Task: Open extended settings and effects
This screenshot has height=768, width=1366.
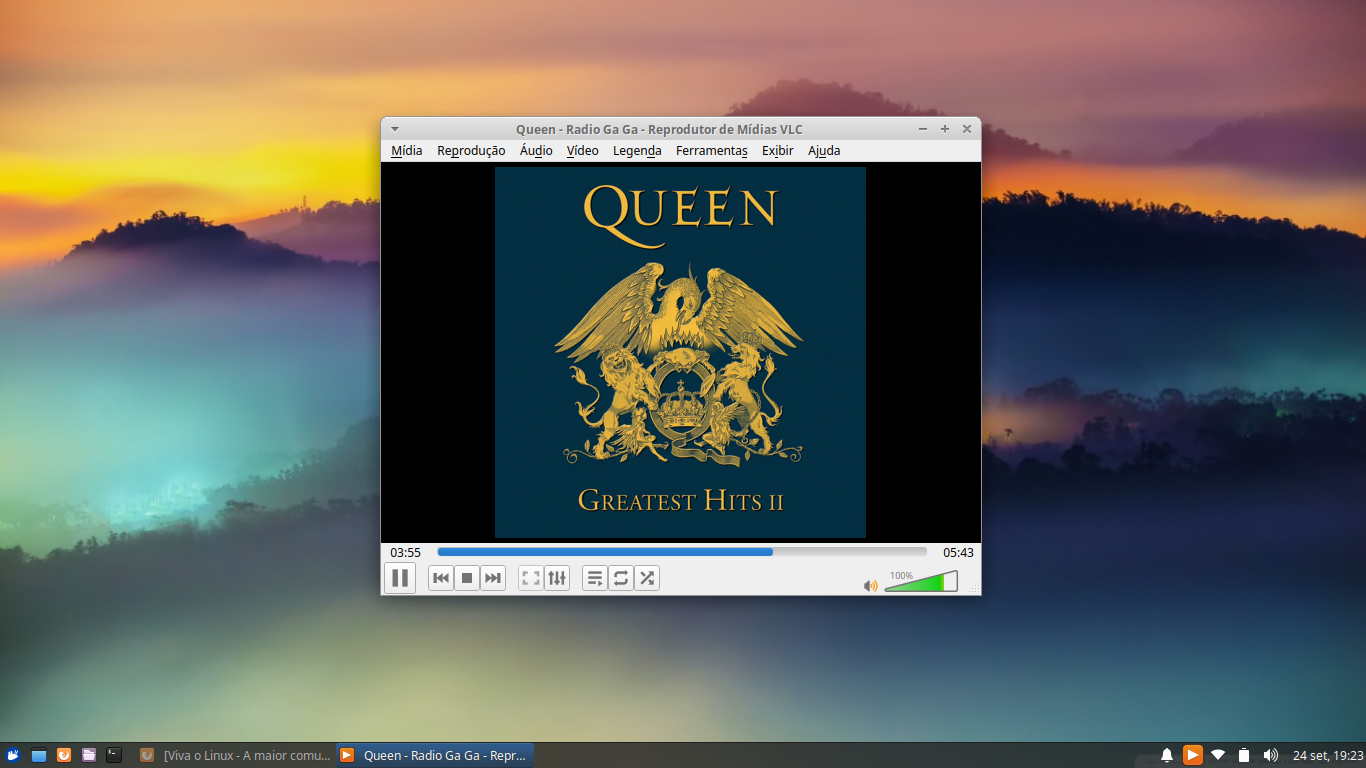Action: [557, 578]
